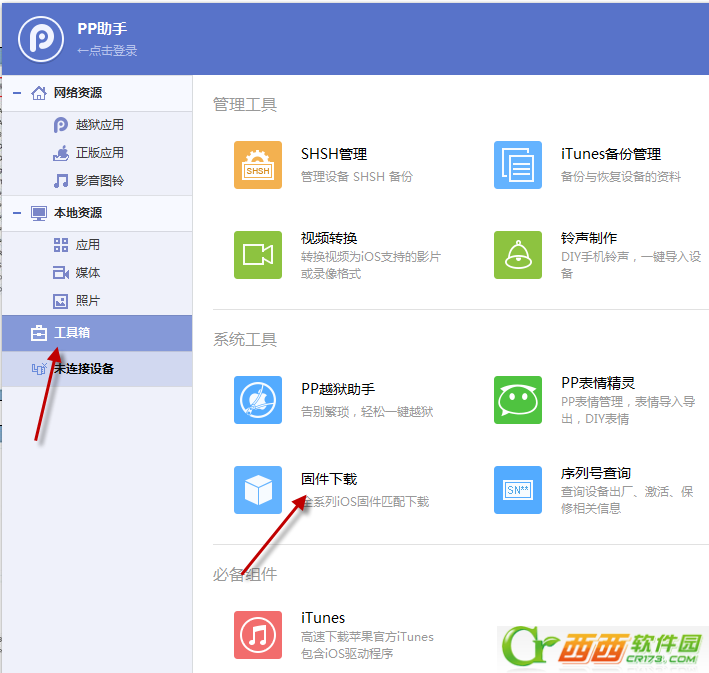Image resolution: width=709 pixels, height=673 pixels.
Task: Open 照片 in sidebar
Action: [88, 301]
